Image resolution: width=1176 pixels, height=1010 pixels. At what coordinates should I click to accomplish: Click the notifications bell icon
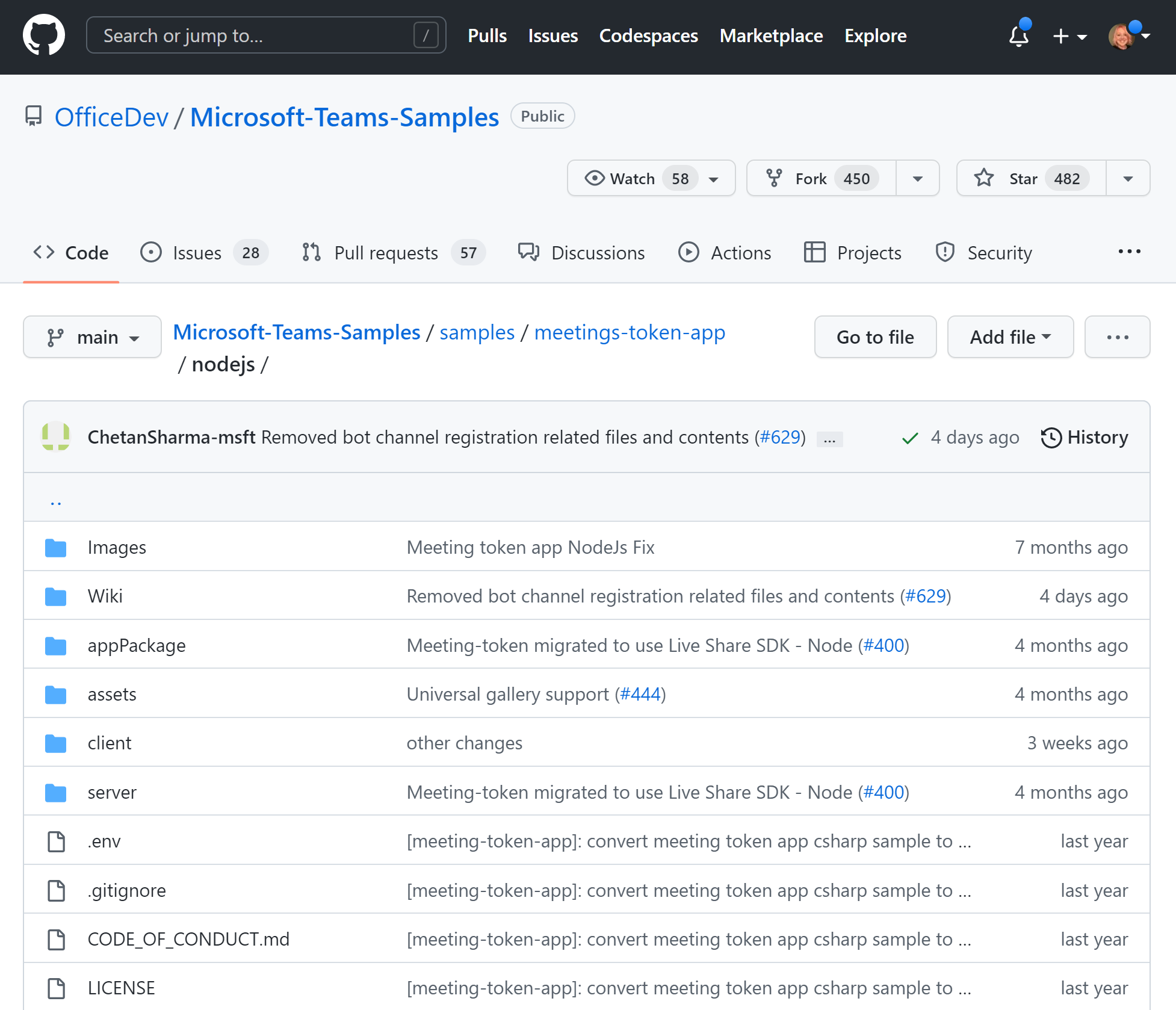coord(1018,36)
